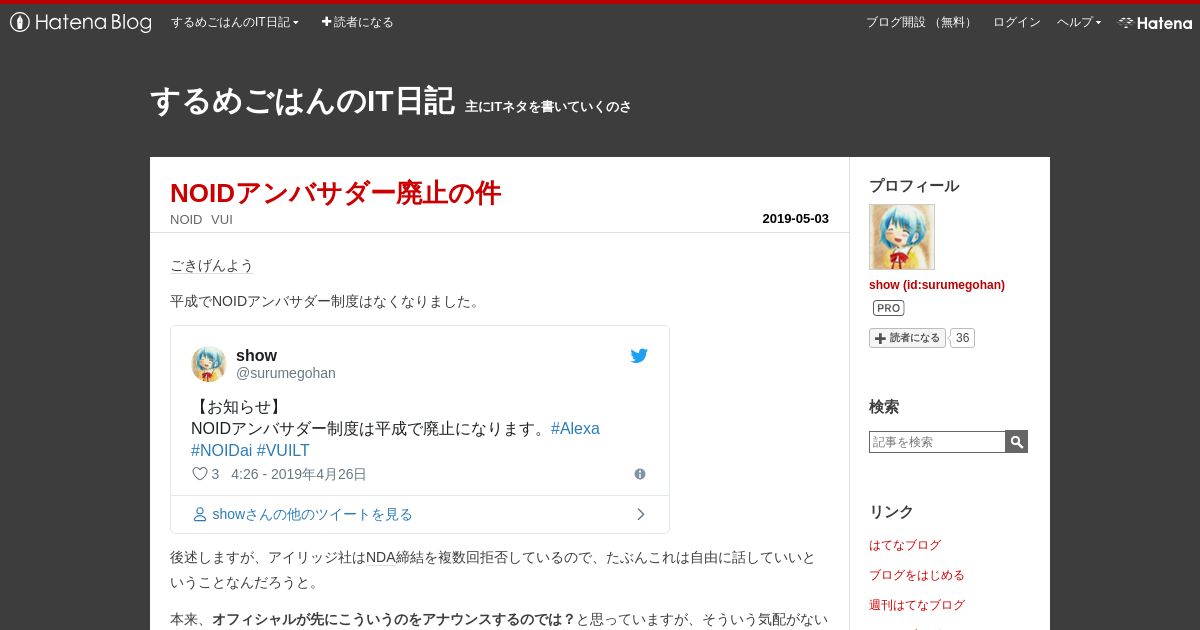
Task: Open the するめごはんのIT日記 dropdown menu
Action: point(235,22)
